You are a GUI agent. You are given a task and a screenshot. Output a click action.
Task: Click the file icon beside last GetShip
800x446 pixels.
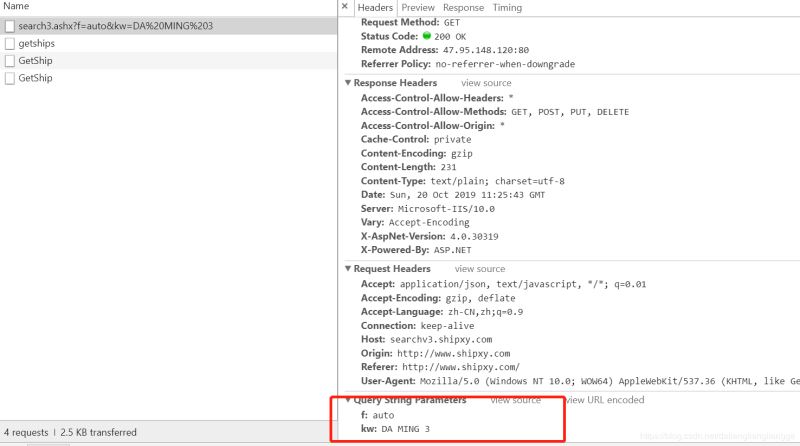[x=10, y=78]
